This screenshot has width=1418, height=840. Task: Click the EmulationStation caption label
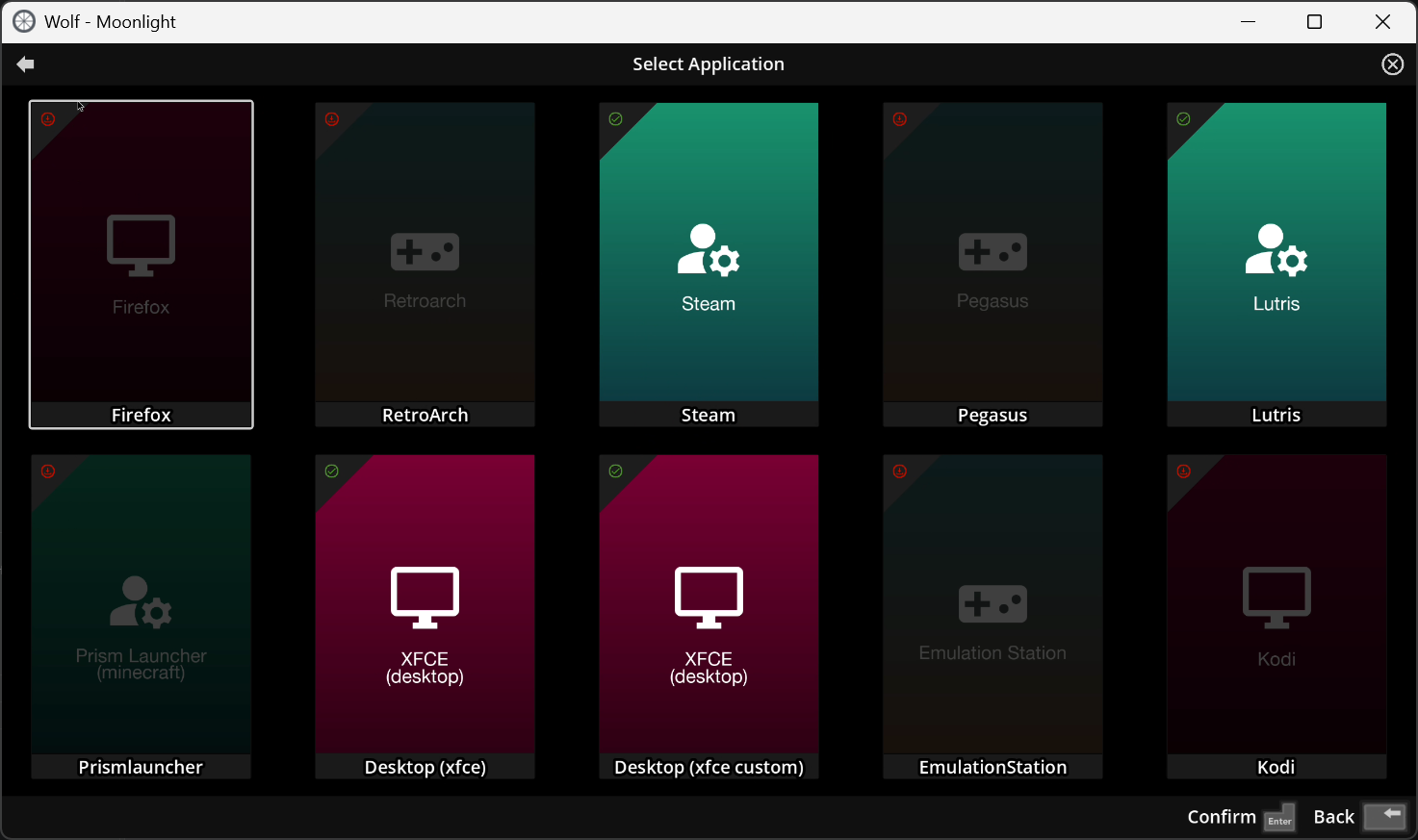[x=993, y=767]
